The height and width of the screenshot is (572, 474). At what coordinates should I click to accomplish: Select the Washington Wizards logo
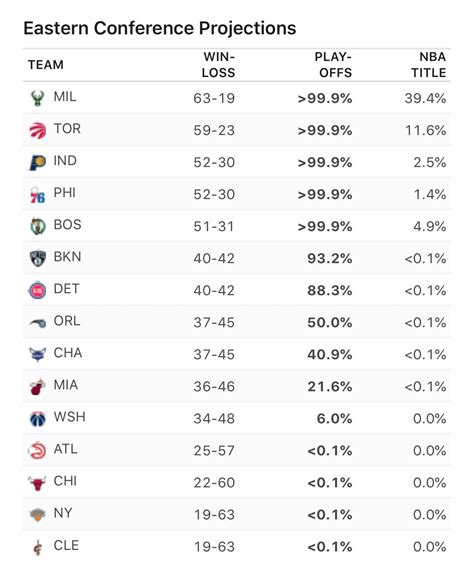pyautogui.click(x=37, y=418)
